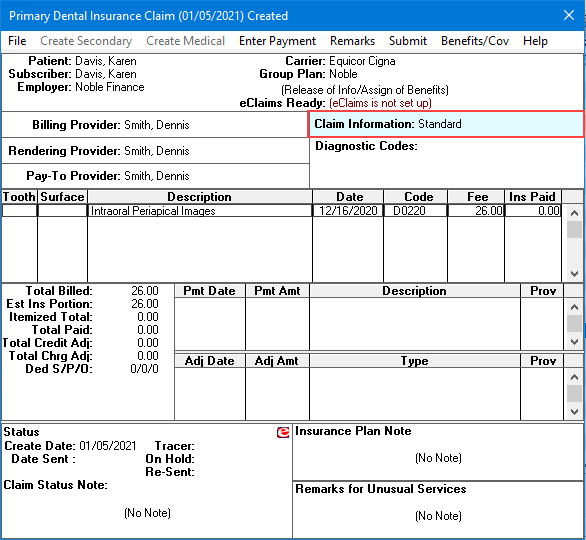Click the Patient name Davis, Karen
This screenshot has height=540, width=586.
(x=106, y=61)
